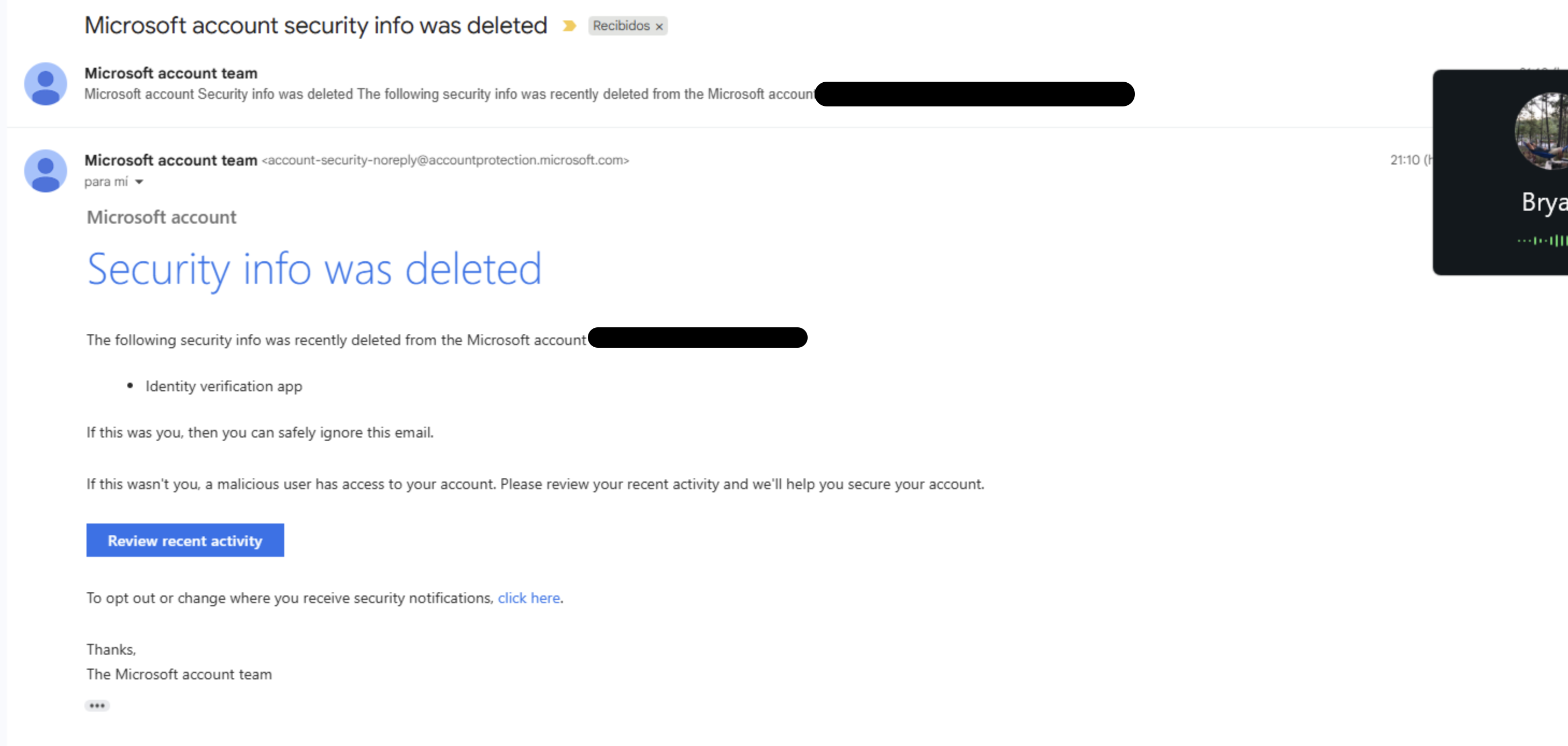Click the Review recent activity button

coord(185,540)
